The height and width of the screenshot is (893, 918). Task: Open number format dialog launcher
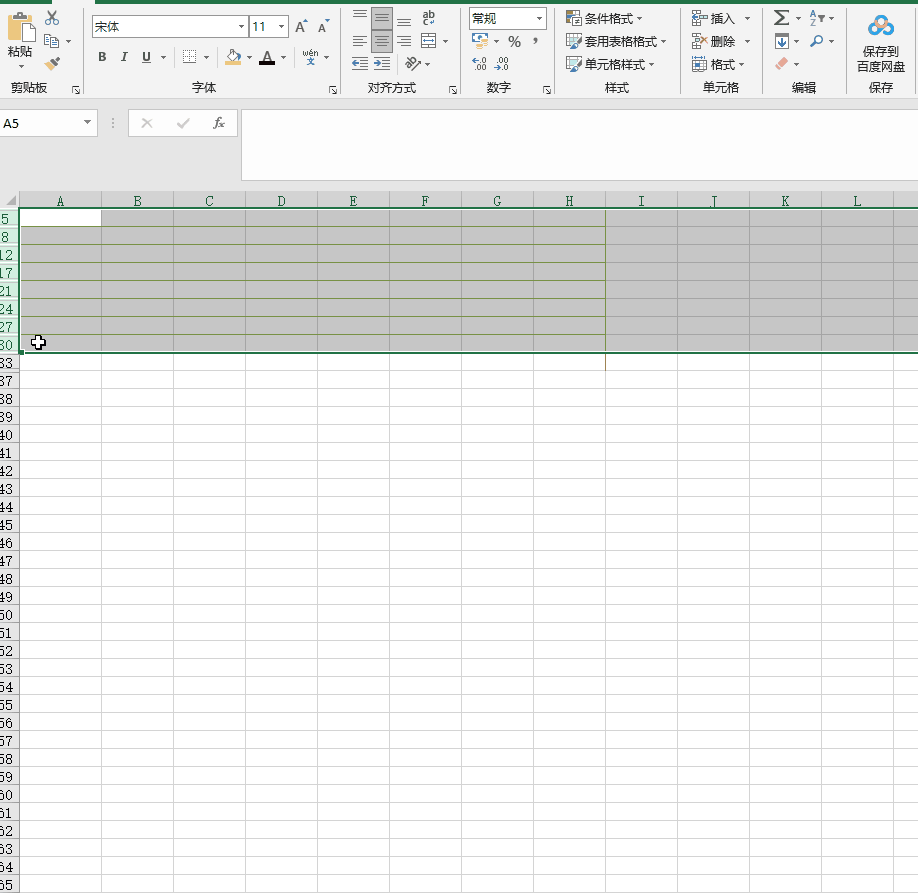[x=546, y=90]
